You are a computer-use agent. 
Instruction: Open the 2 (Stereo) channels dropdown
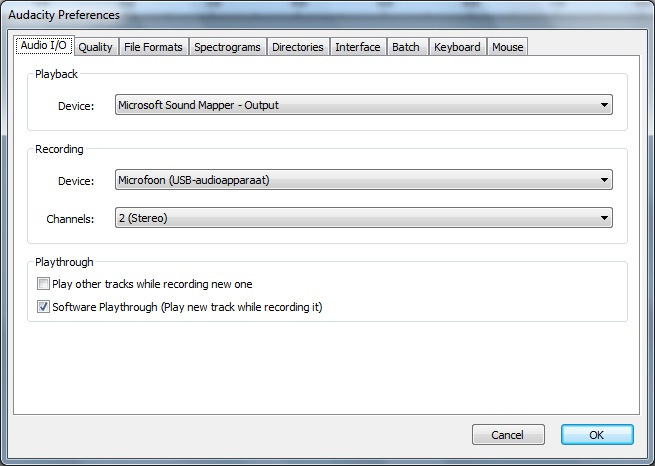364,218
